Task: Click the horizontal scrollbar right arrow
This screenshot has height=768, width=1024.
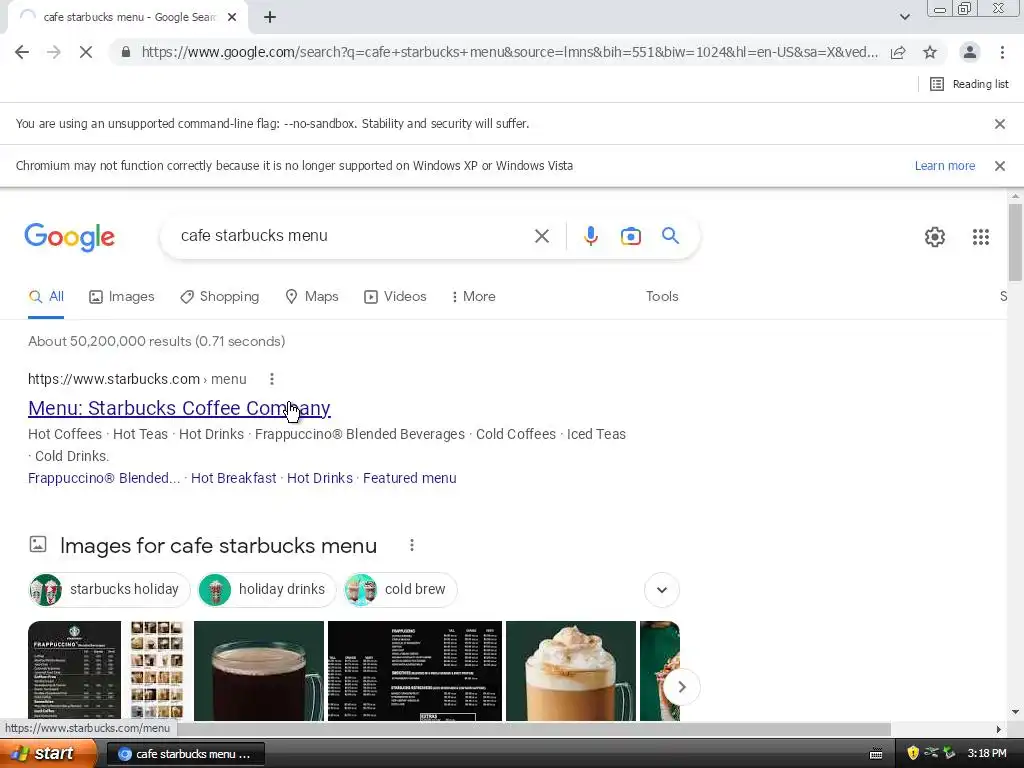Action: 999,729
